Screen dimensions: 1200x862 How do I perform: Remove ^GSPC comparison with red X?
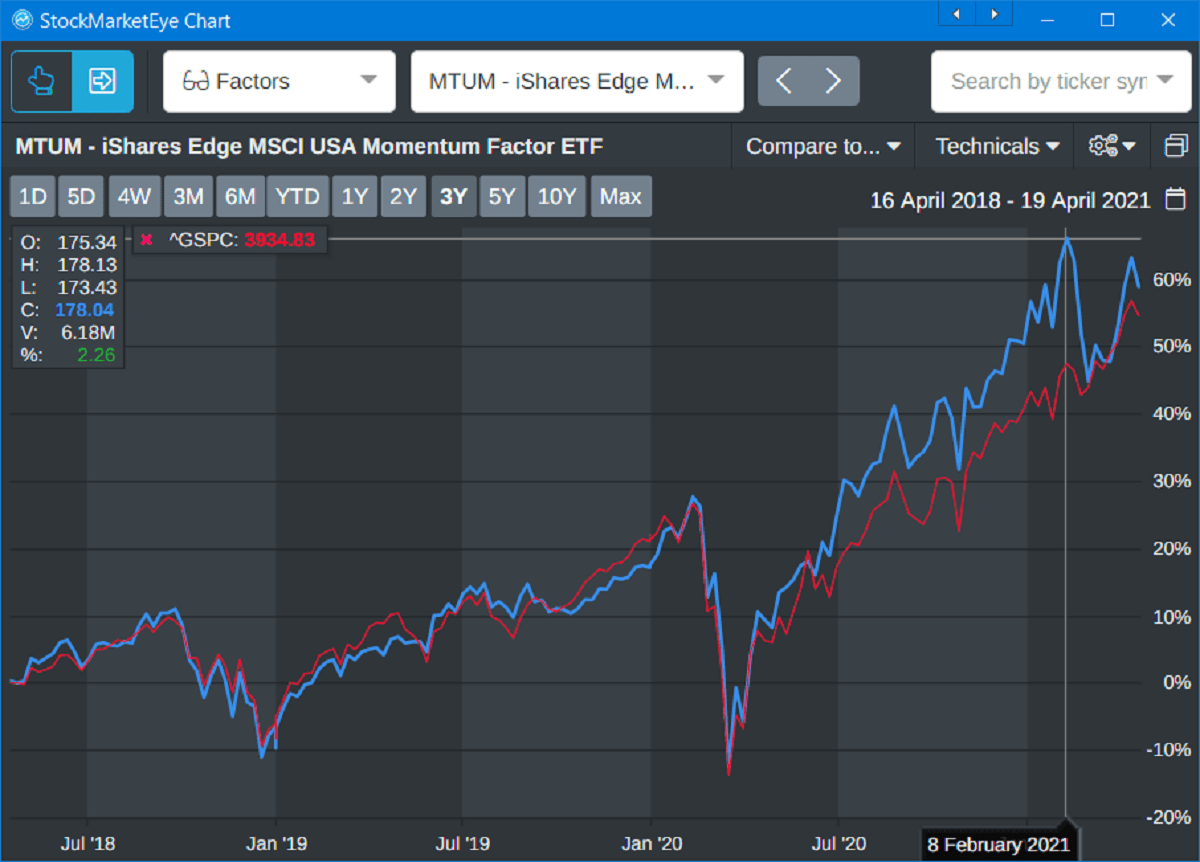click(x=146, y=240)
